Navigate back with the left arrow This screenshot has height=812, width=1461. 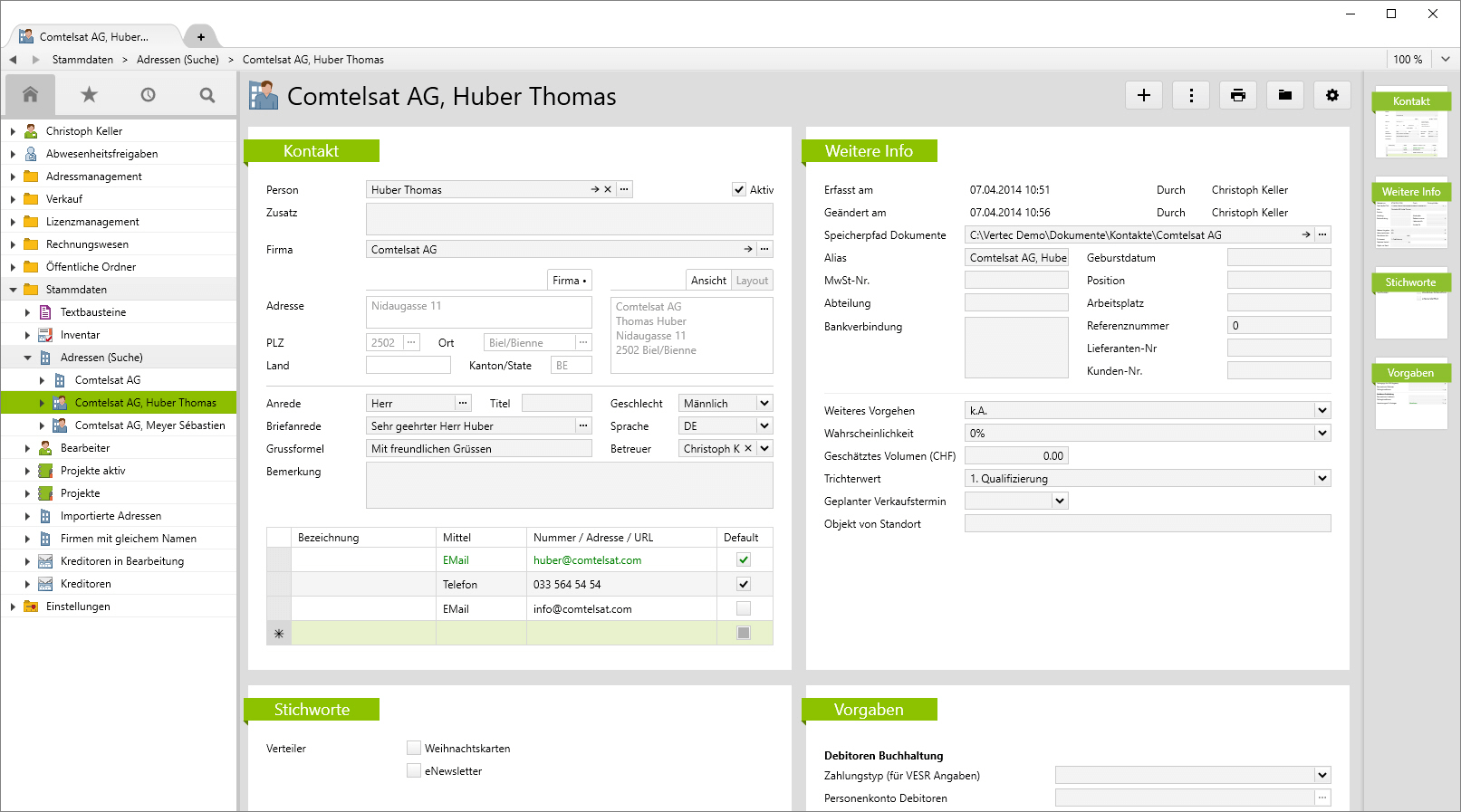coord(13,60)
